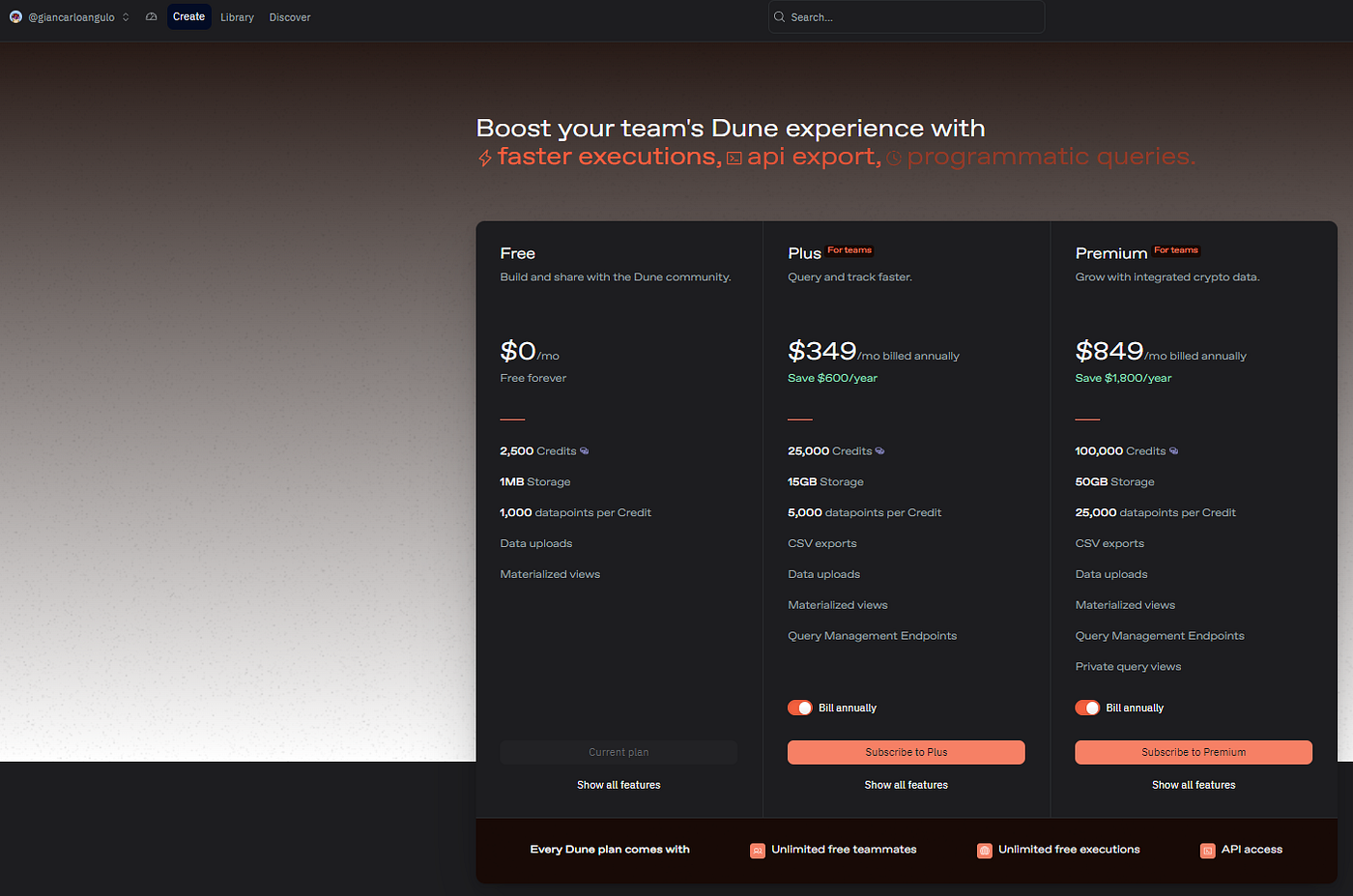The width and height of the screenshot is (1353, 896).
Task: Click the API access icon
Action: point(1208,851)
